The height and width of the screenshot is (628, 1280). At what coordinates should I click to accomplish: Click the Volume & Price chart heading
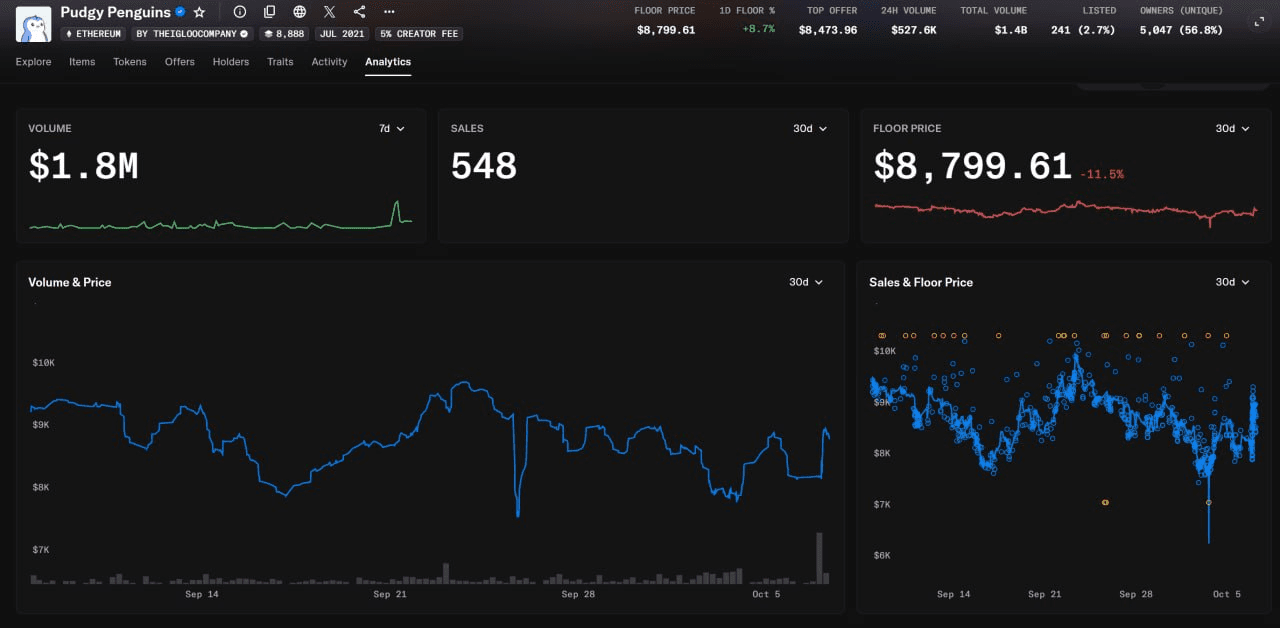(70, 283)
